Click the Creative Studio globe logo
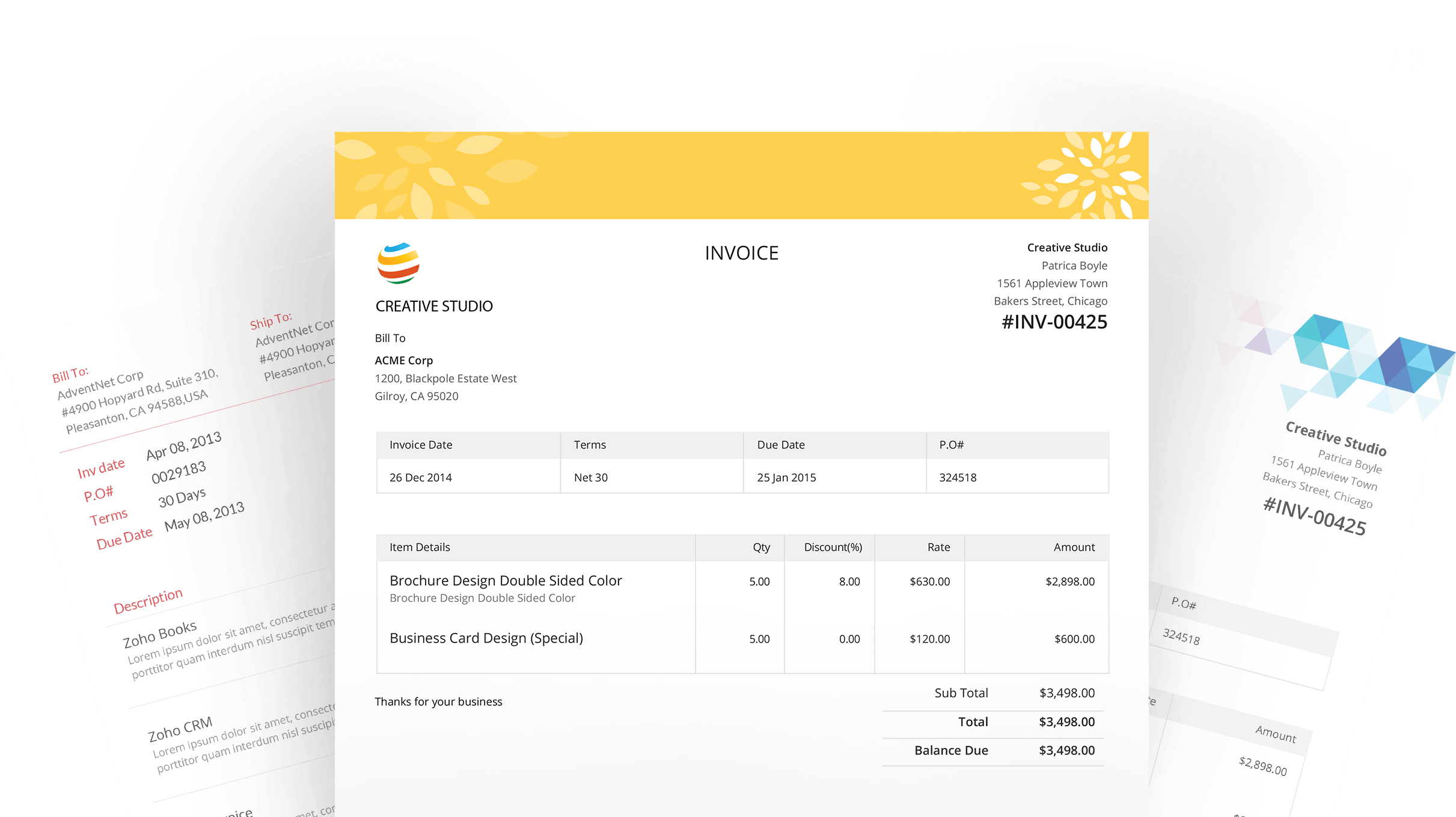The width and height of the screenshot is (1456, 817). pyautogui.click(x=398, y=263)
